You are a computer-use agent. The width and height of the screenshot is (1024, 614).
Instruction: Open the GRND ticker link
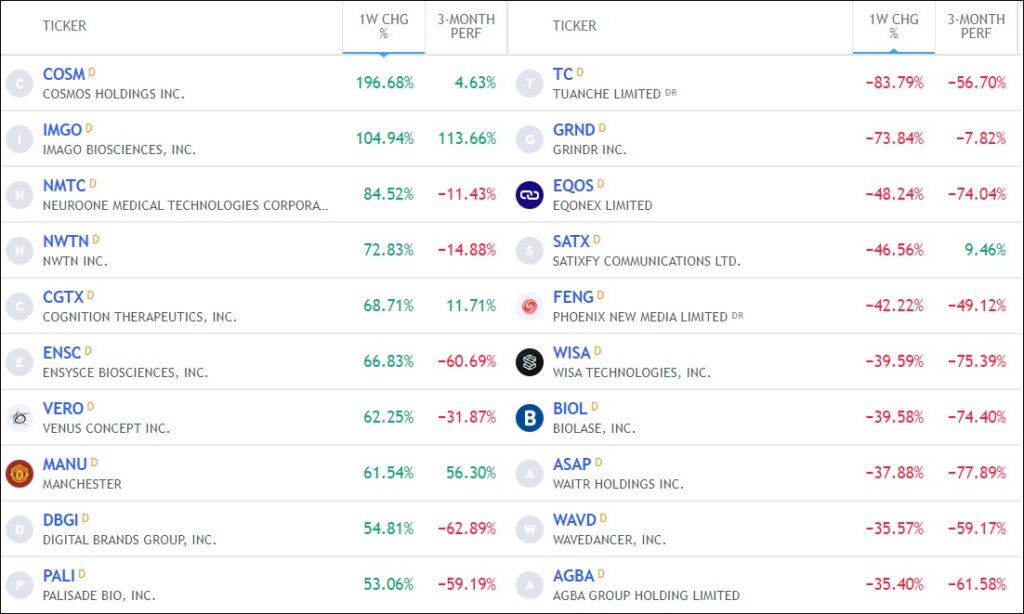574,130
